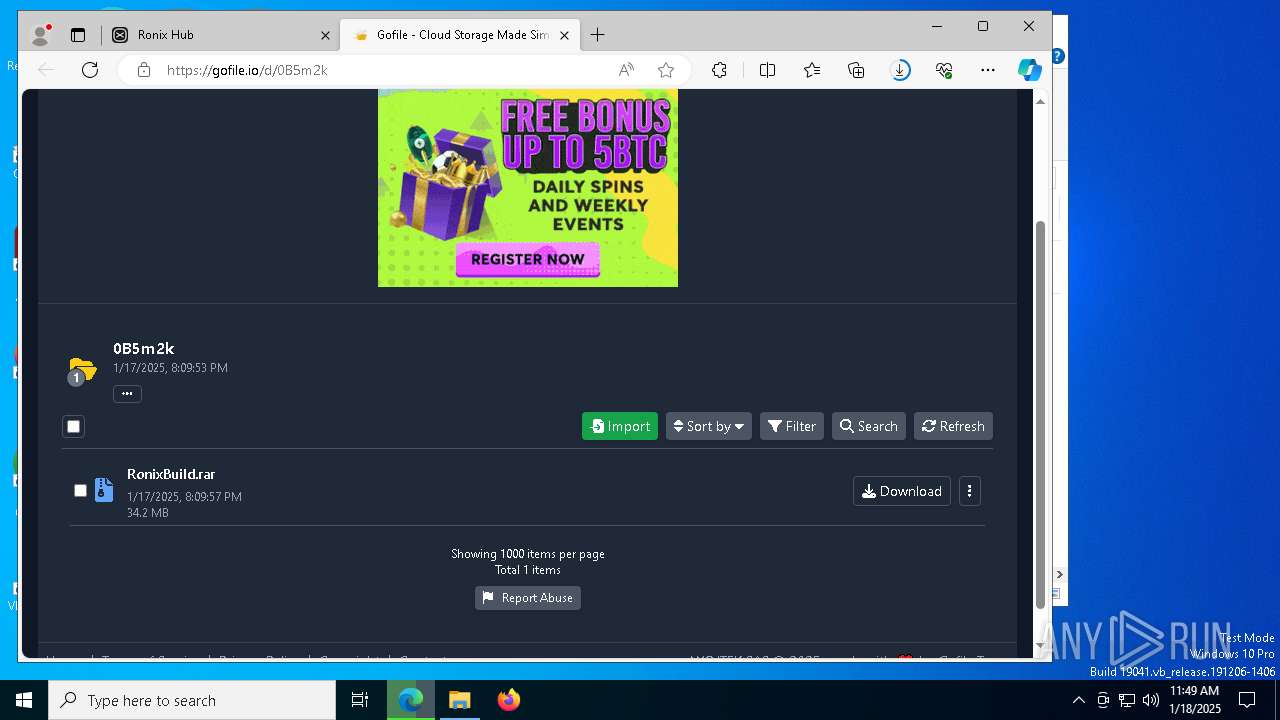The height and width of the screenshot is (720, 1280).
Task: Open the Favorites list
Action: pyautogui.click(x=812, y=70)
